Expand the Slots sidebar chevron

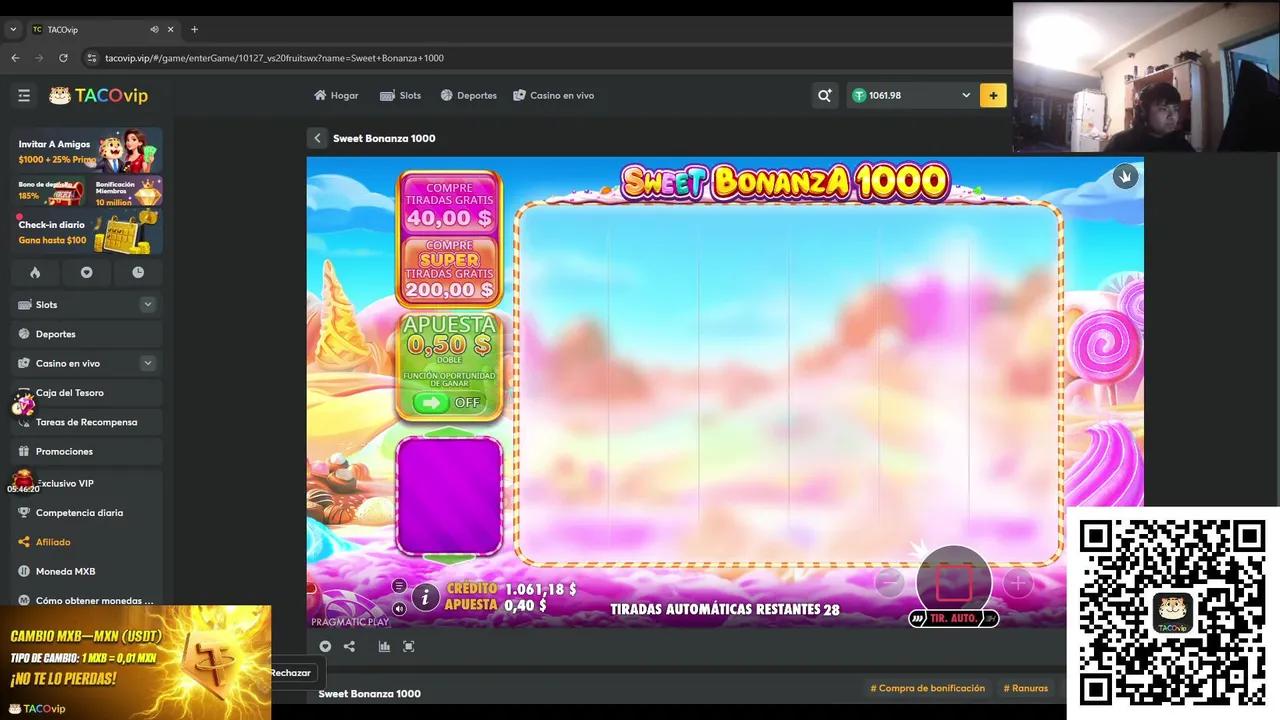(148, 305)
